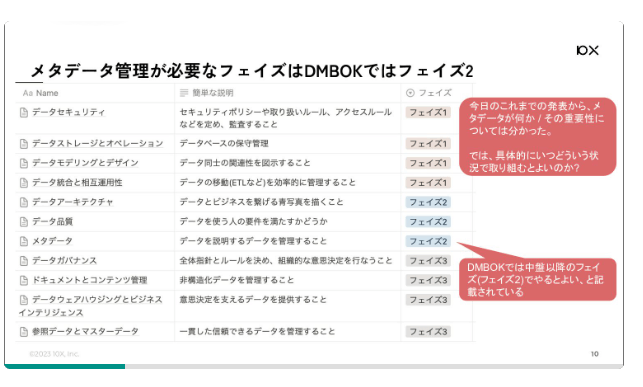The height and width of the screenshot is (387, 643).
Task: Click フェイズ1 tag in データセキュリティ row
Action: click(x=428, y=112)
